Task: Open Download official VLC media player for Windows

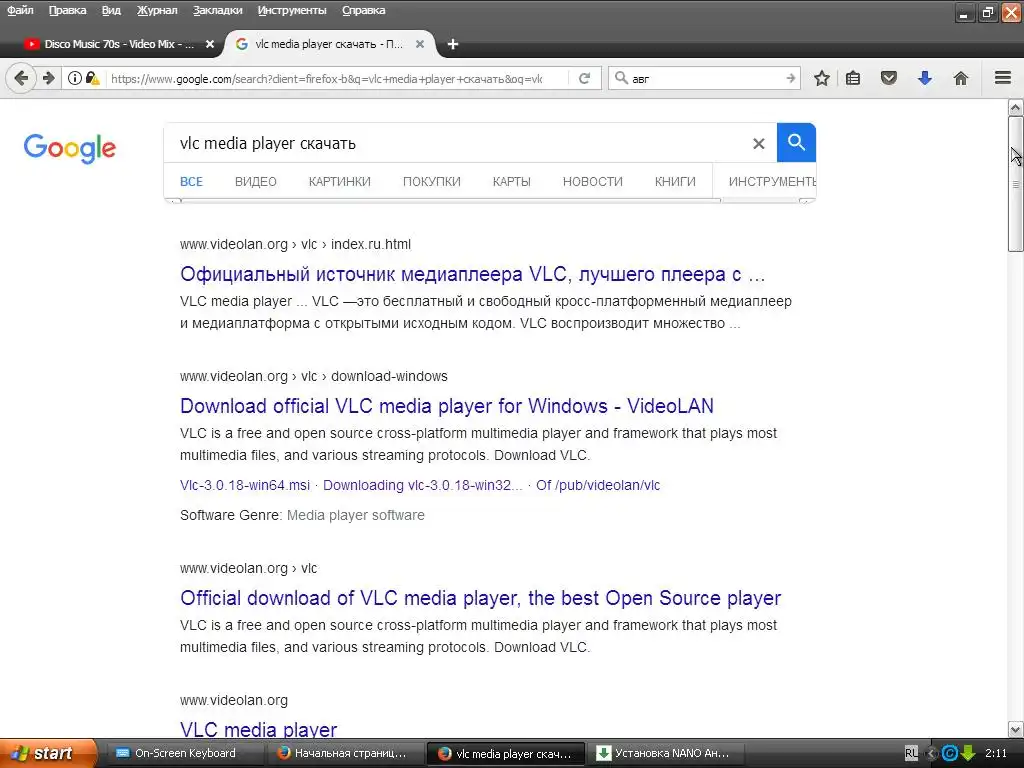Action: (x=447, y=406)
